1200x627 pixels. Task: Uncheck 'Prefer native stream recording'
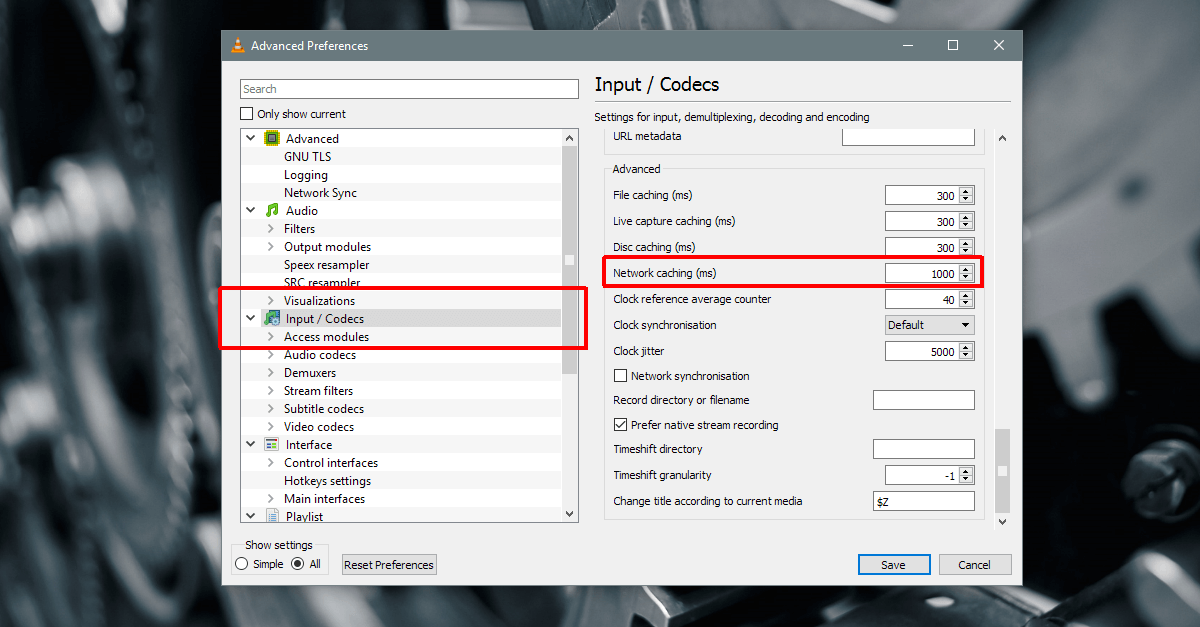point(621,424)
